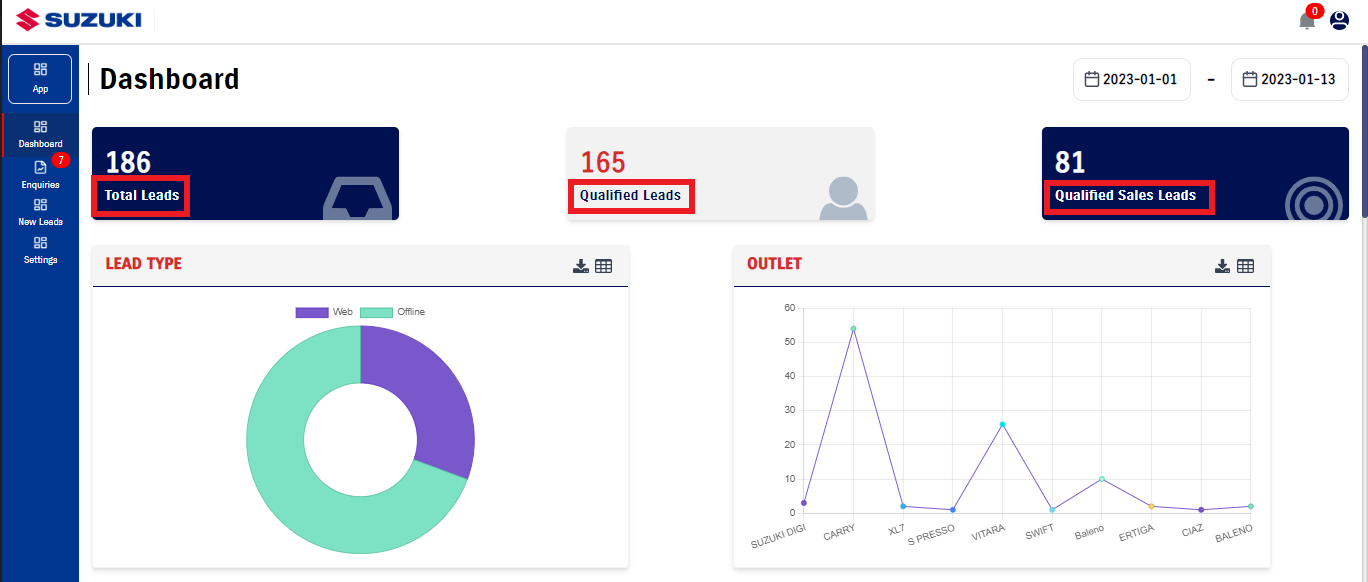
Task: Click the SUZUKI DIGI data point
Action: pyautogui.click(x=804, y=503)
